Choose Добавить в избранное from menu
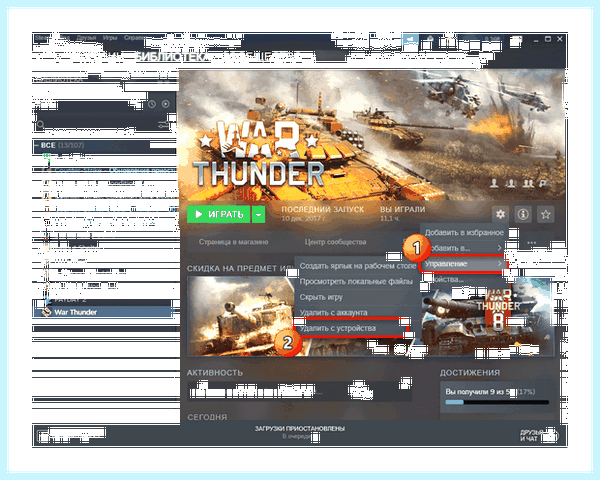This screenshot has width=600, height=480. (464, 232)
